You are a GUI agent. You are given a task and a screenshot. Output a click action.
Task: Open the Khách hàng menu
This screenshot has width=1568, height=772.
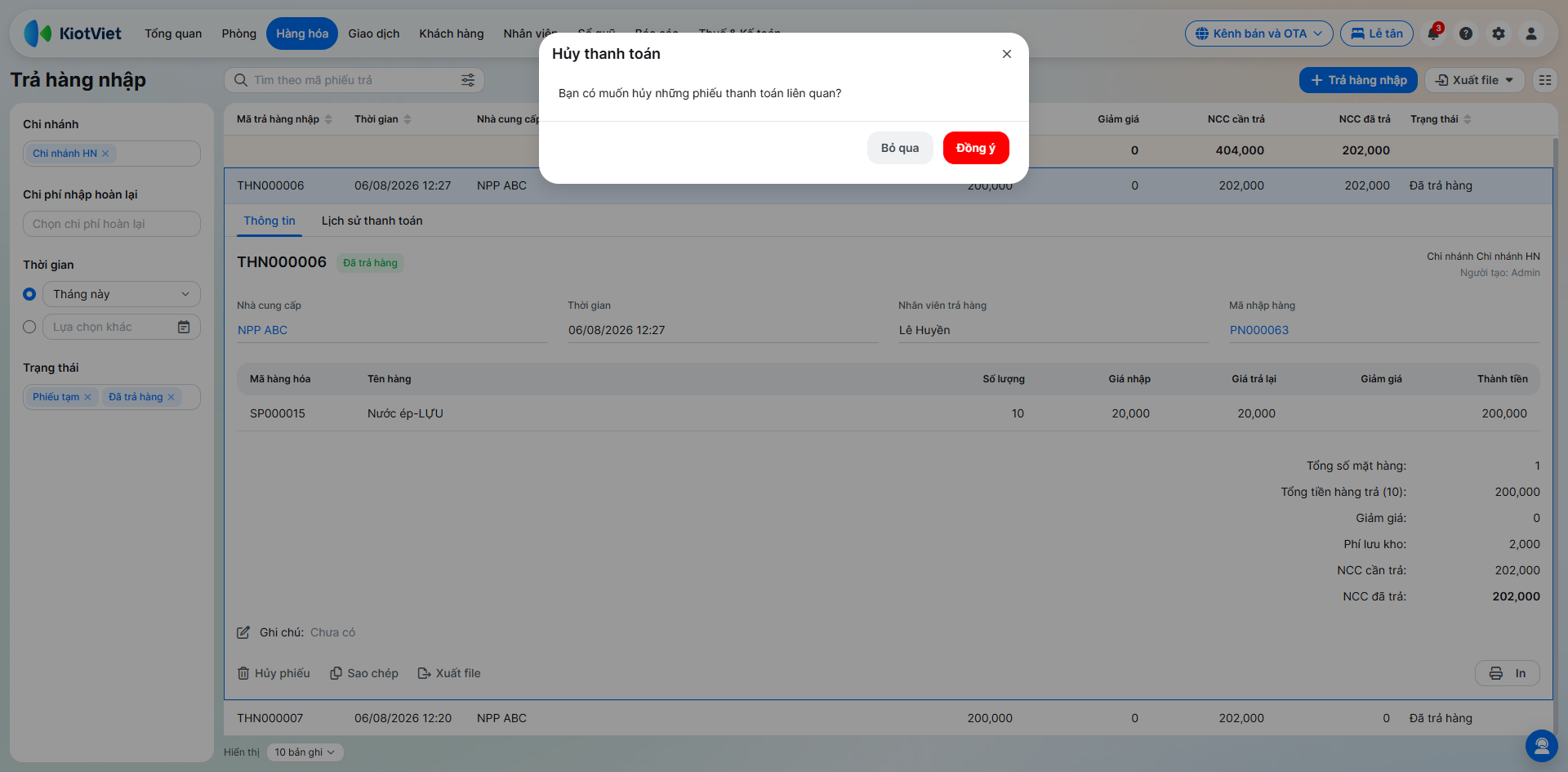point(452,33)
